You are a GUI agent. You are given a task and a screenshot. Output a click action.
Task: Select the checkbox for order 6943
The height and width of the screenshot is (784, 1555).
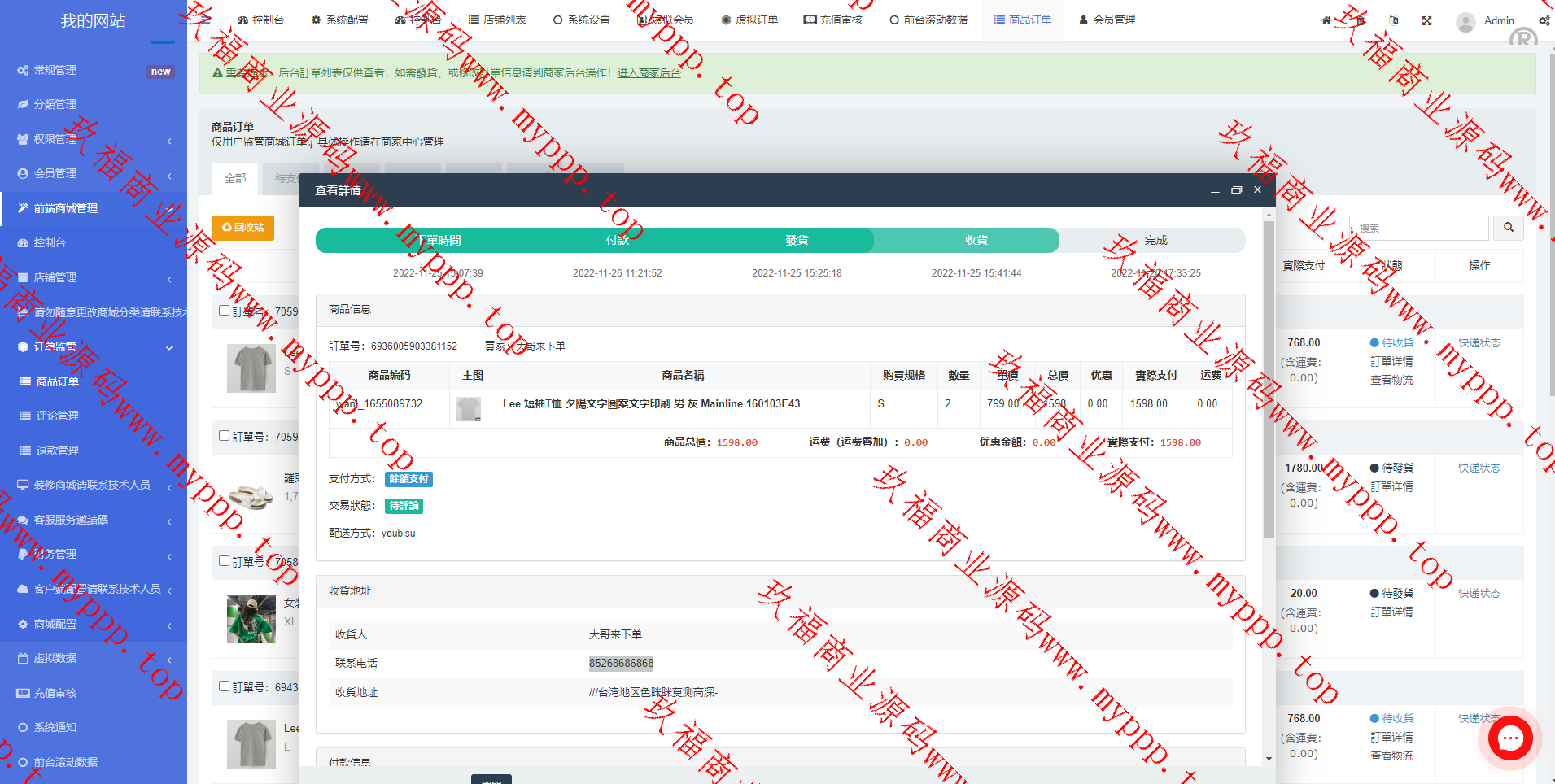pyautogui.click(x=224, y=686)
